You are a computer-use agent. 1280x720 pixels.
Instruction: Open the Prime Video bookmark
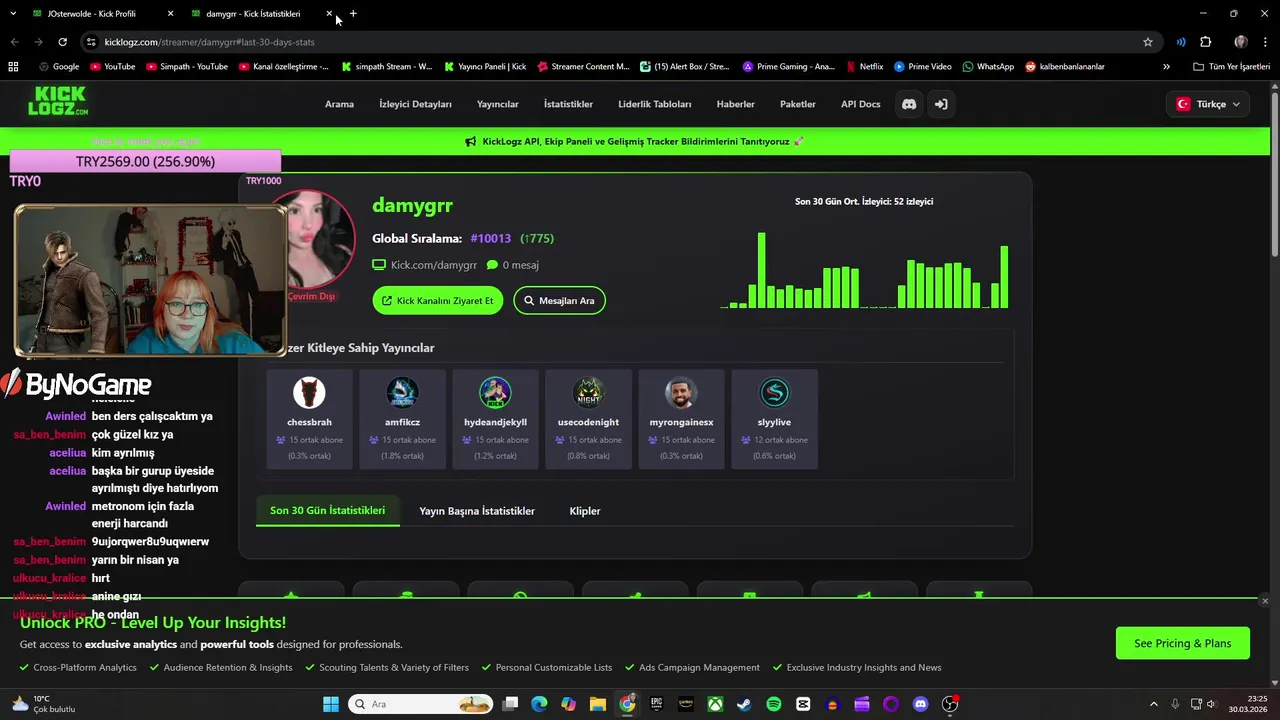click(x=923, y=67)
